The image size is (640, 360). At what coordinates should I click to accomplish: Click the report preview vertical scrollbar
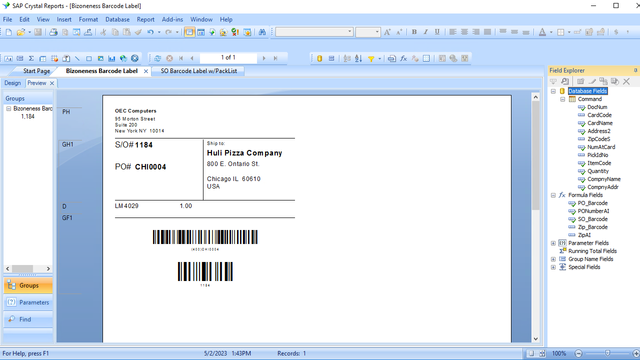[536, 218]
